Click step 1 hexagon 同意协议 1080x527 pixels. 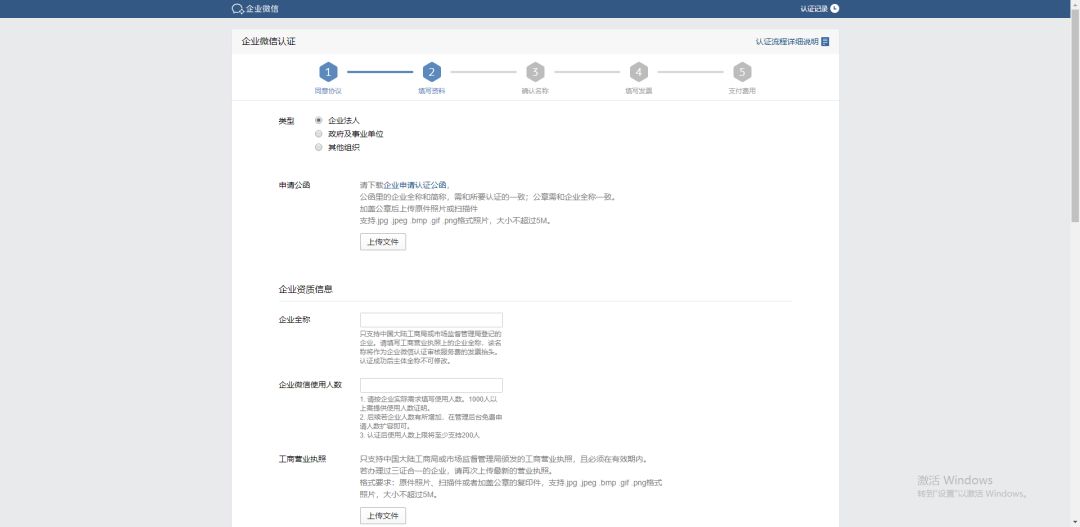328,72
